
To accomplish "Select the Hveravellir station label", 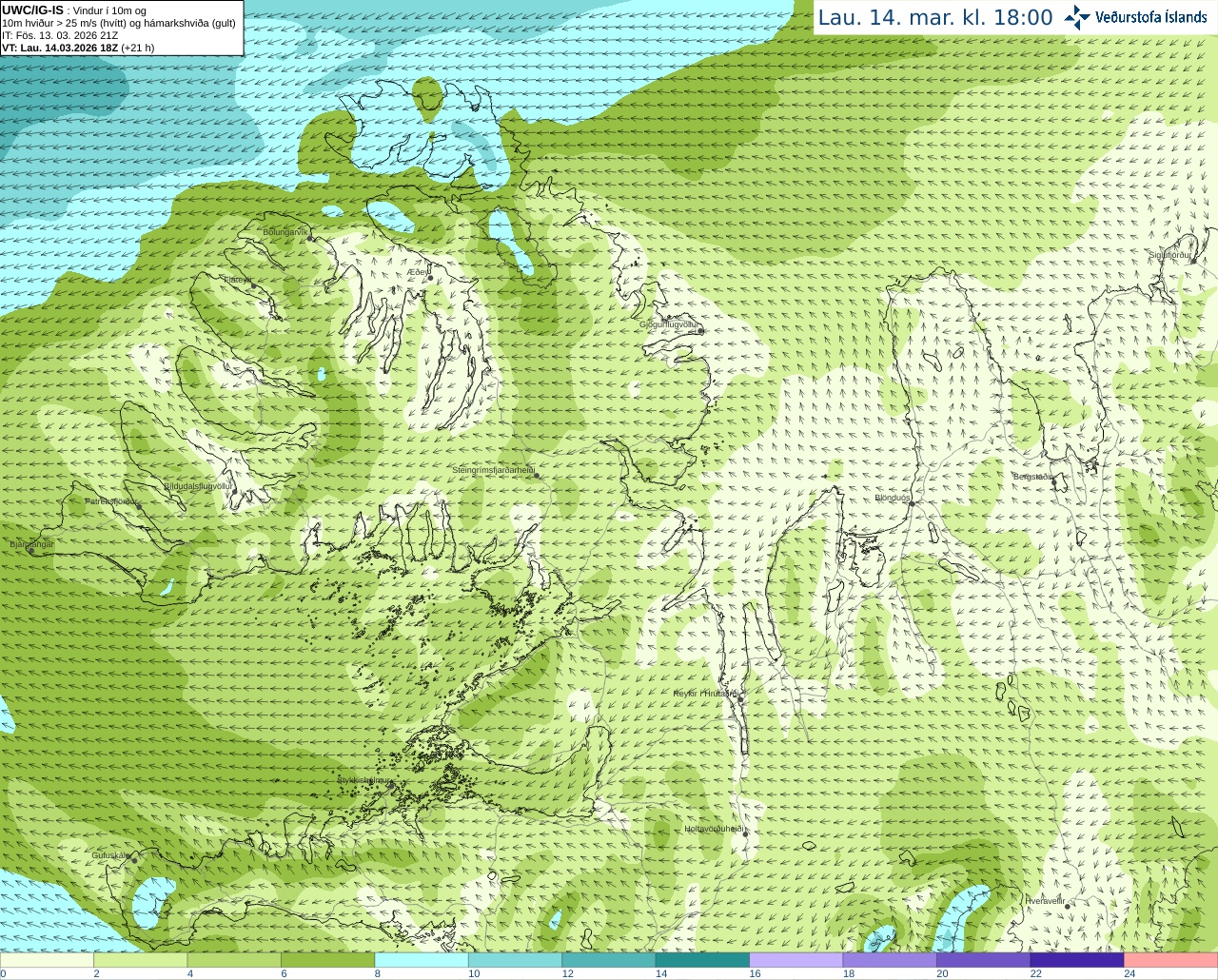I will tap(1045, 900).
